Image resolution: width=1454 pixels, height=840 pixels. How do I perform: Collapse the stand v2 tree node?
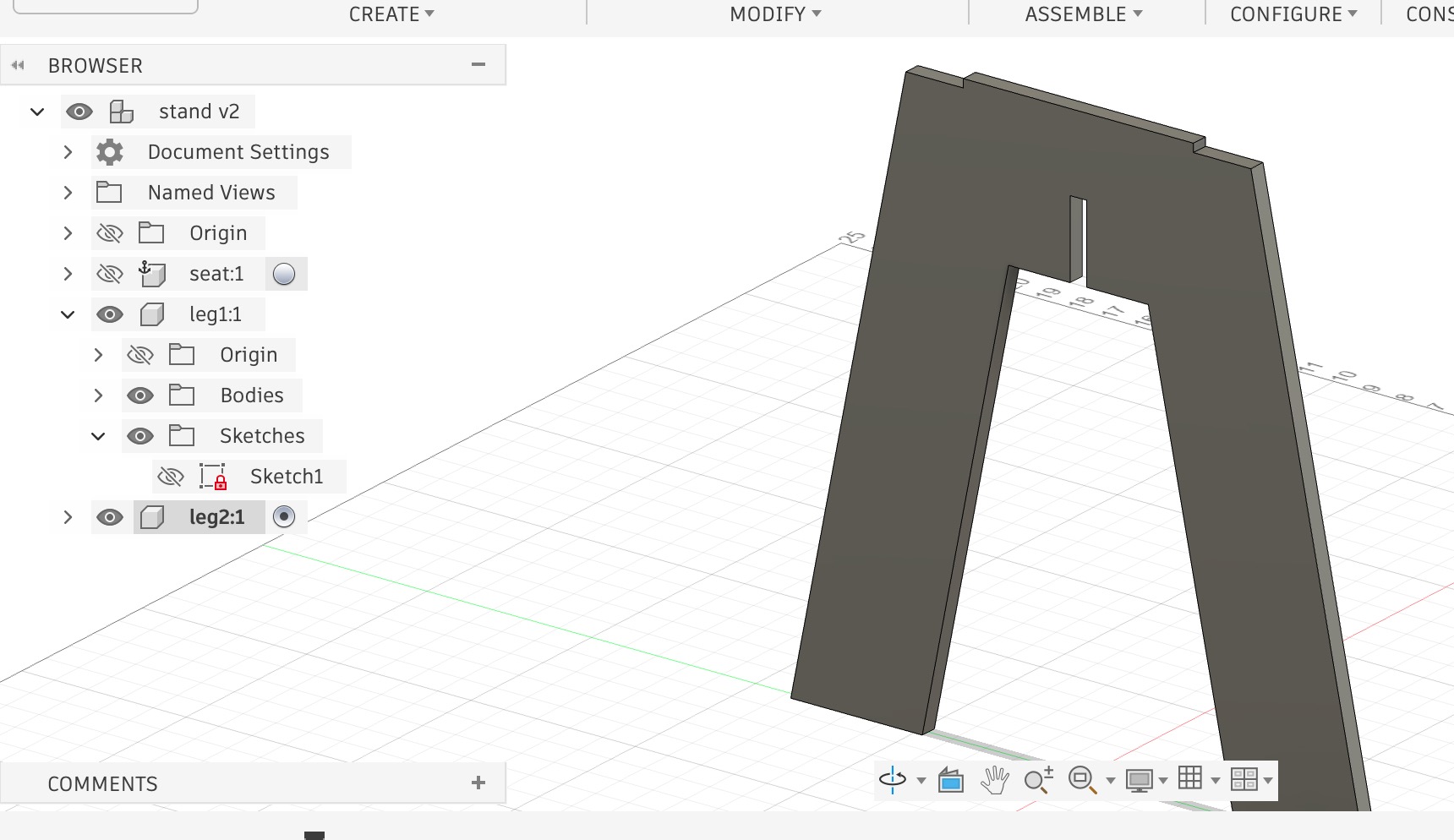37,112
